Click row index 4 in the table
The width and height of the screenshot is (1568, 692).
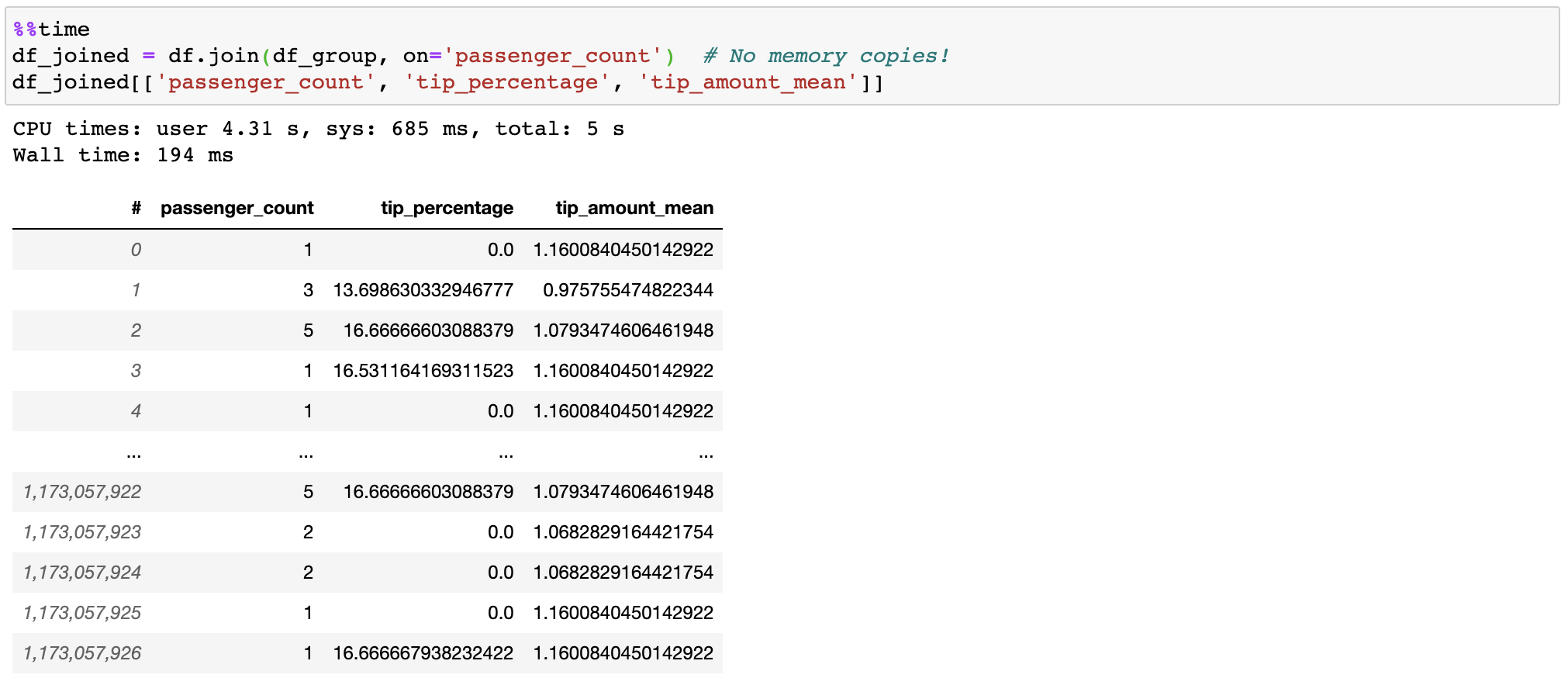coord(136,411)
